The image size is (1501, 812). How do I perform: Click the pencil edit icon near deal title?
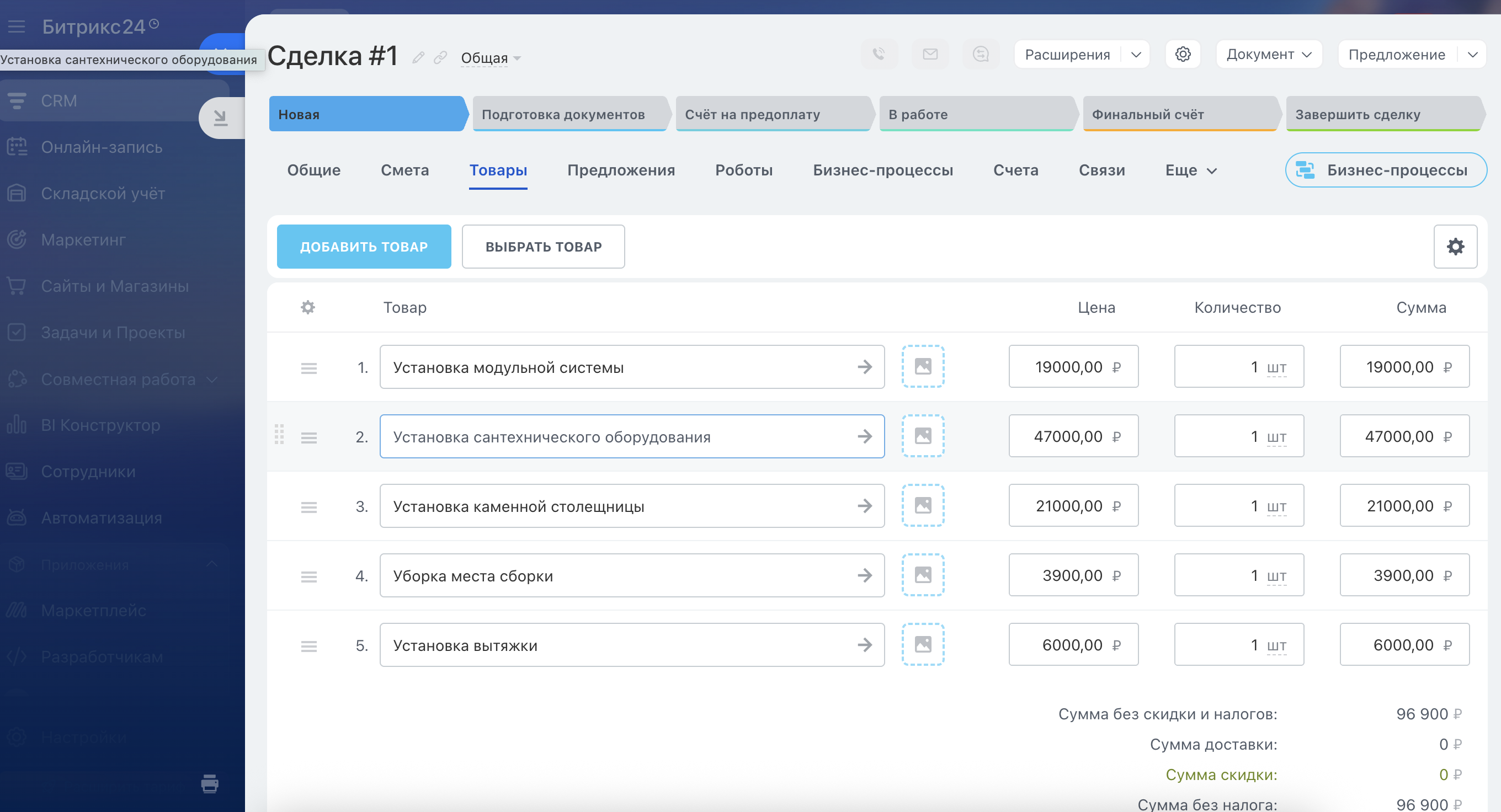pyautogui.click(x=418, y=57)
